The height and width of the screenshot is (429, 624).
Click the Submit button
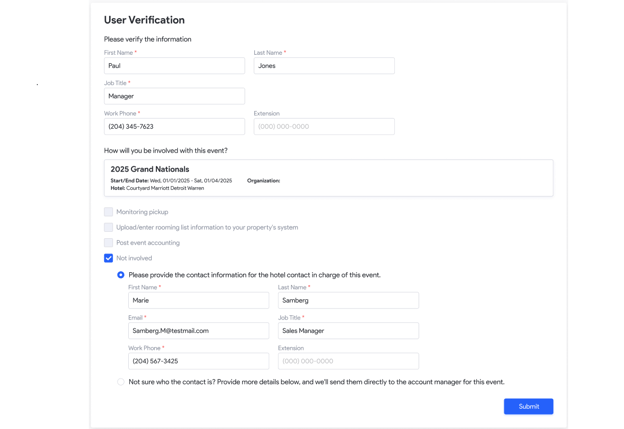click(528, 406)
